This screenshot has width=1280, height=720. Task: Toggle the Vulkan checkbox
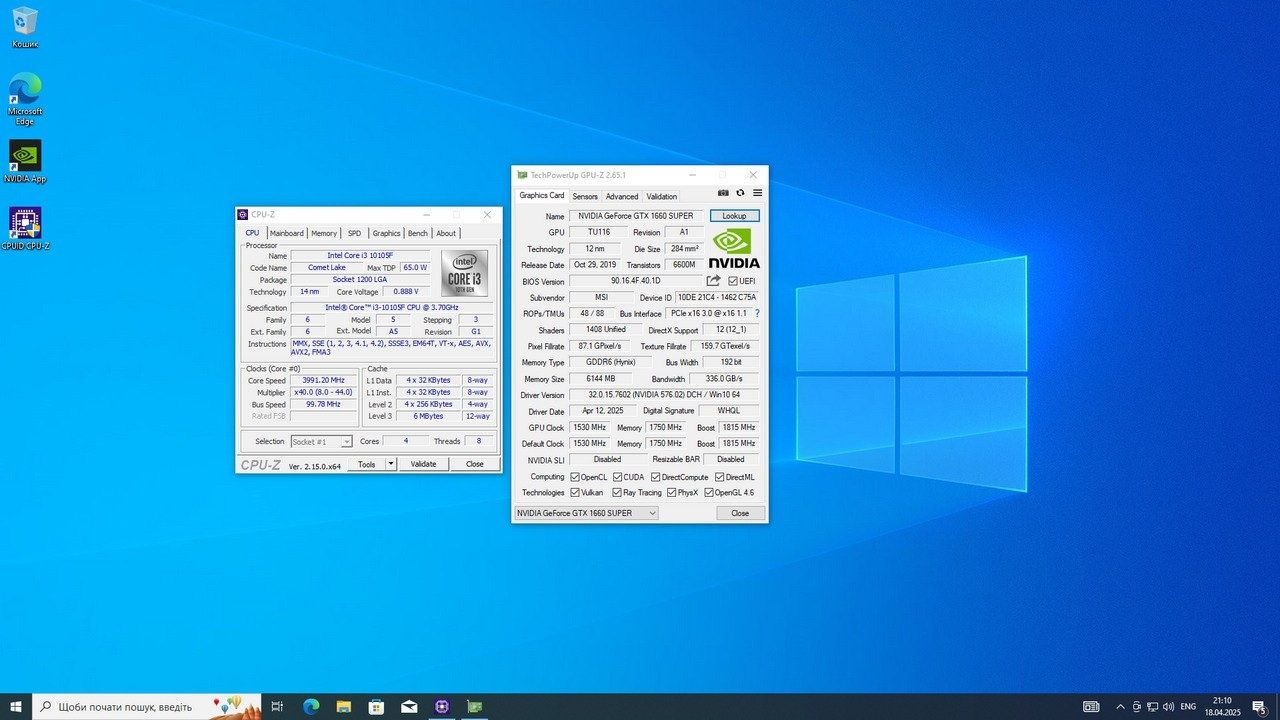click(x=574, y=492)
